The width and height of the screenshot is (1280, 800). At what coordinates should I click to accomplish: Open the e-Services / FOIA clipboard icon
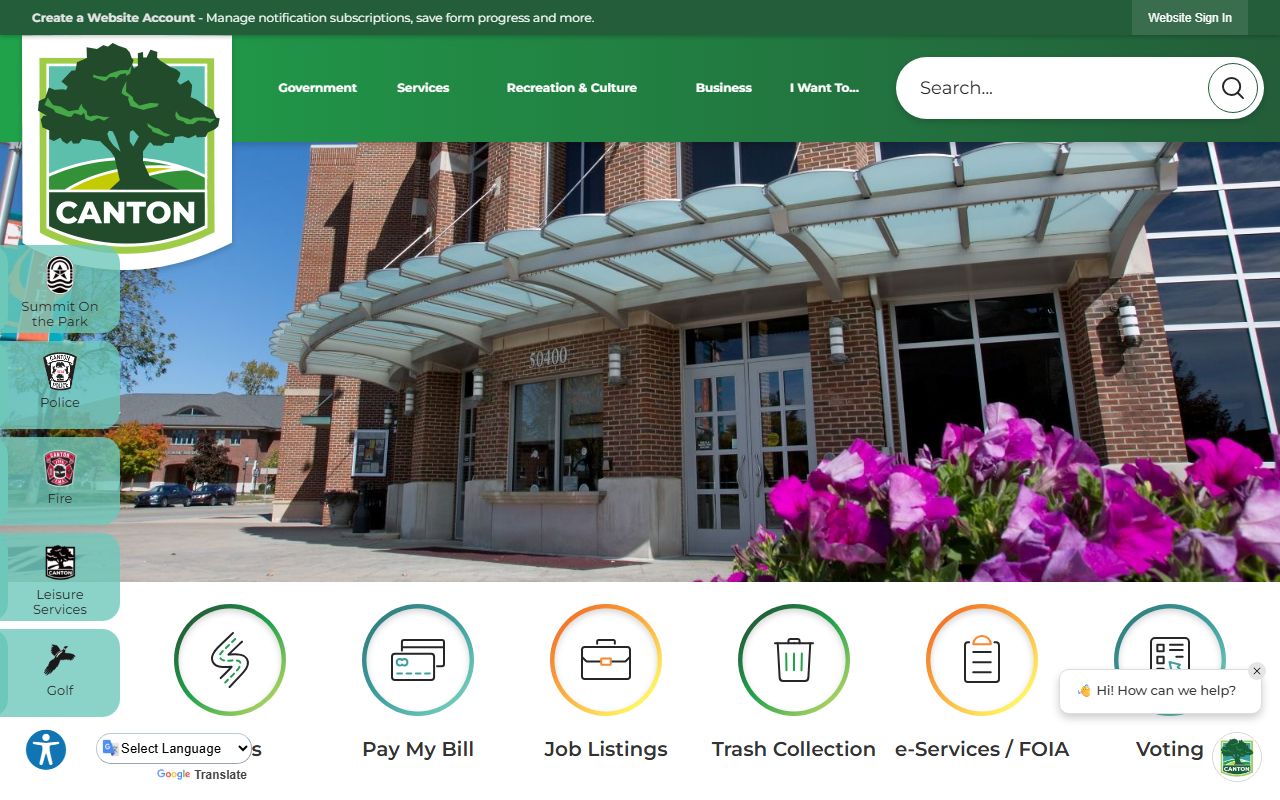click(982, 660)
